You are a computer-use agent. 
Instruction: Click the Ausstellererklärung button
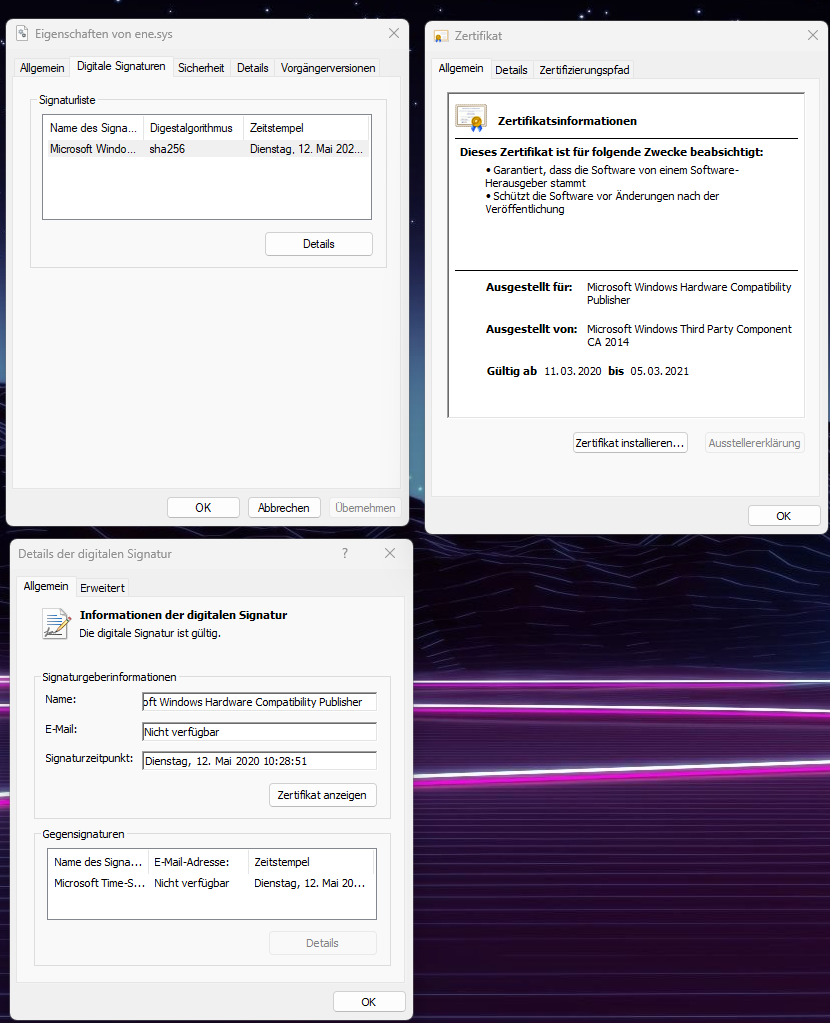point(754,443)
